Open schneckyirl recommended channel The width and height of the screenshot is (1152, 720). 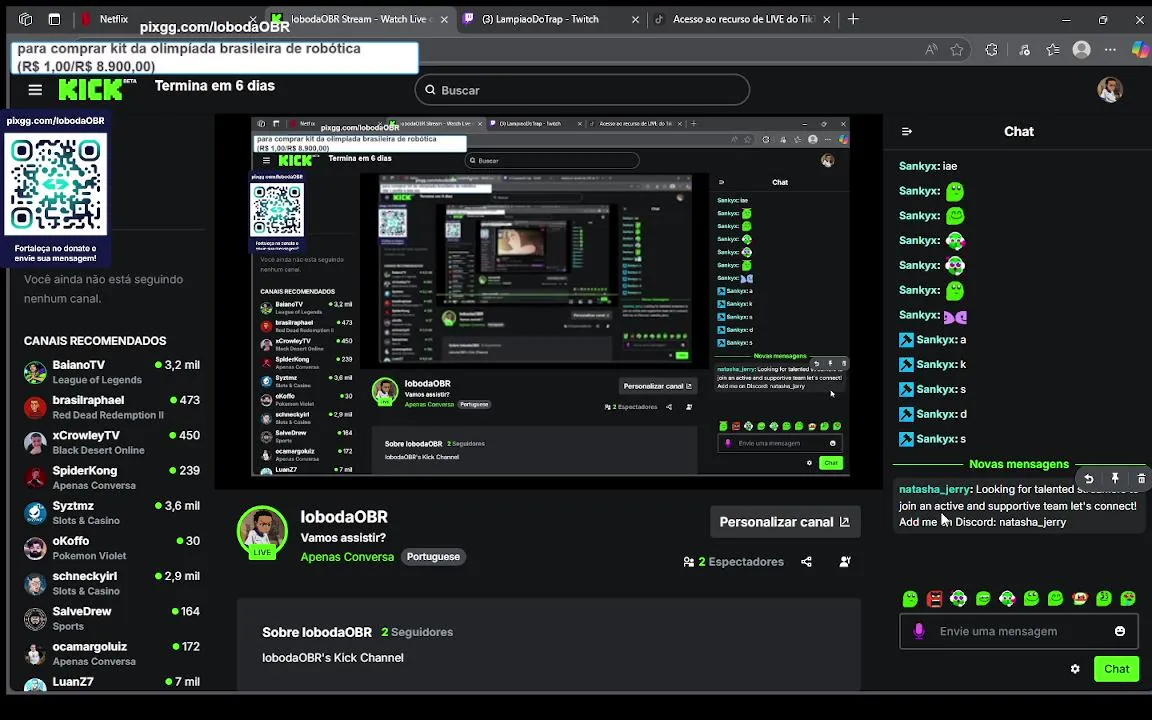click(112, 583)
